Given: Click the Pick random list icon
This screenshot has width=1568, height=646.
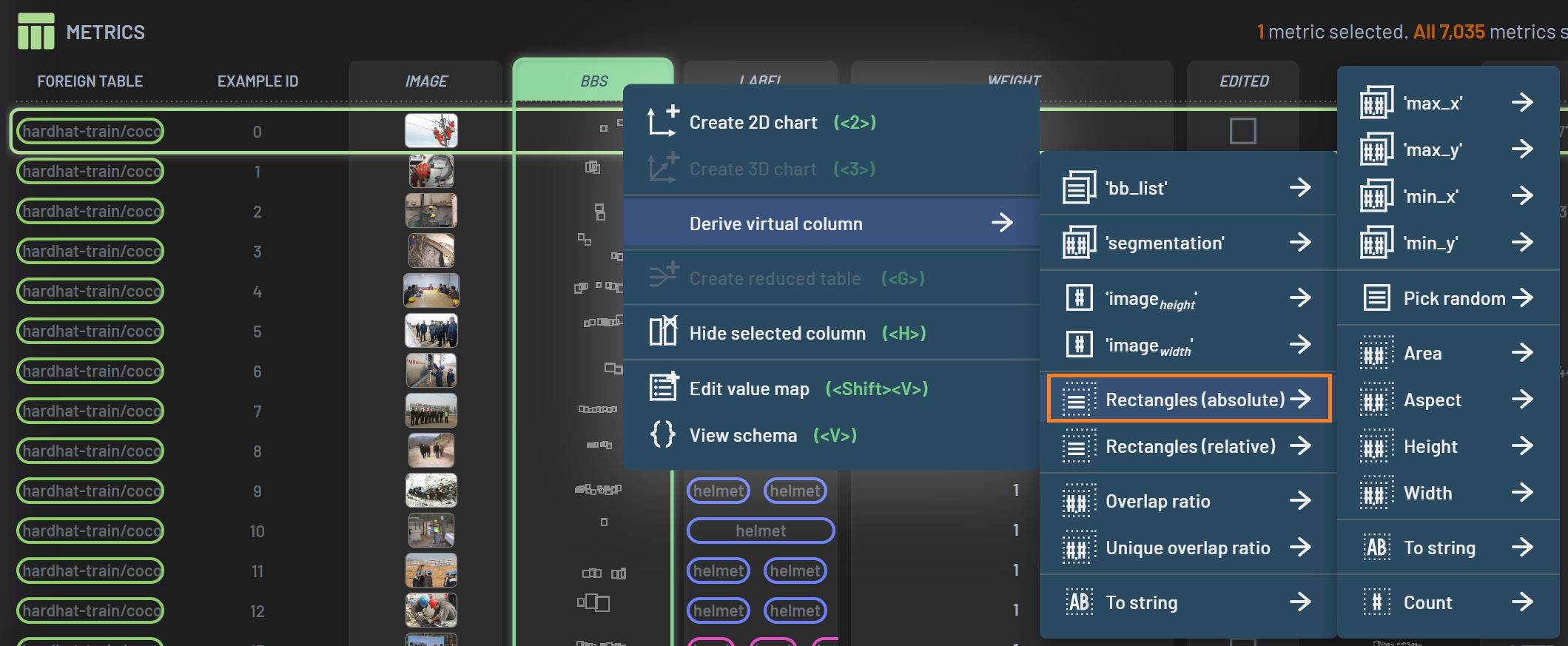Looking at the screenshot, I should point(1376,298).
